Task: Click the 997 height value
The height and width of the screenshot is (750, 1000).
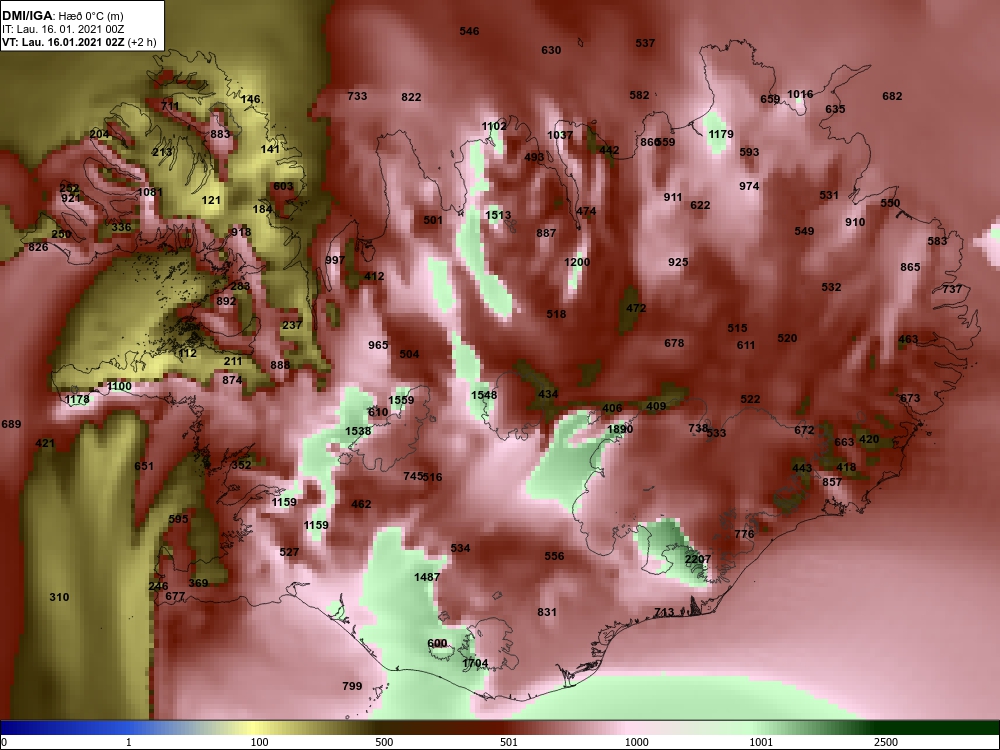Action: tap(335, 260)
